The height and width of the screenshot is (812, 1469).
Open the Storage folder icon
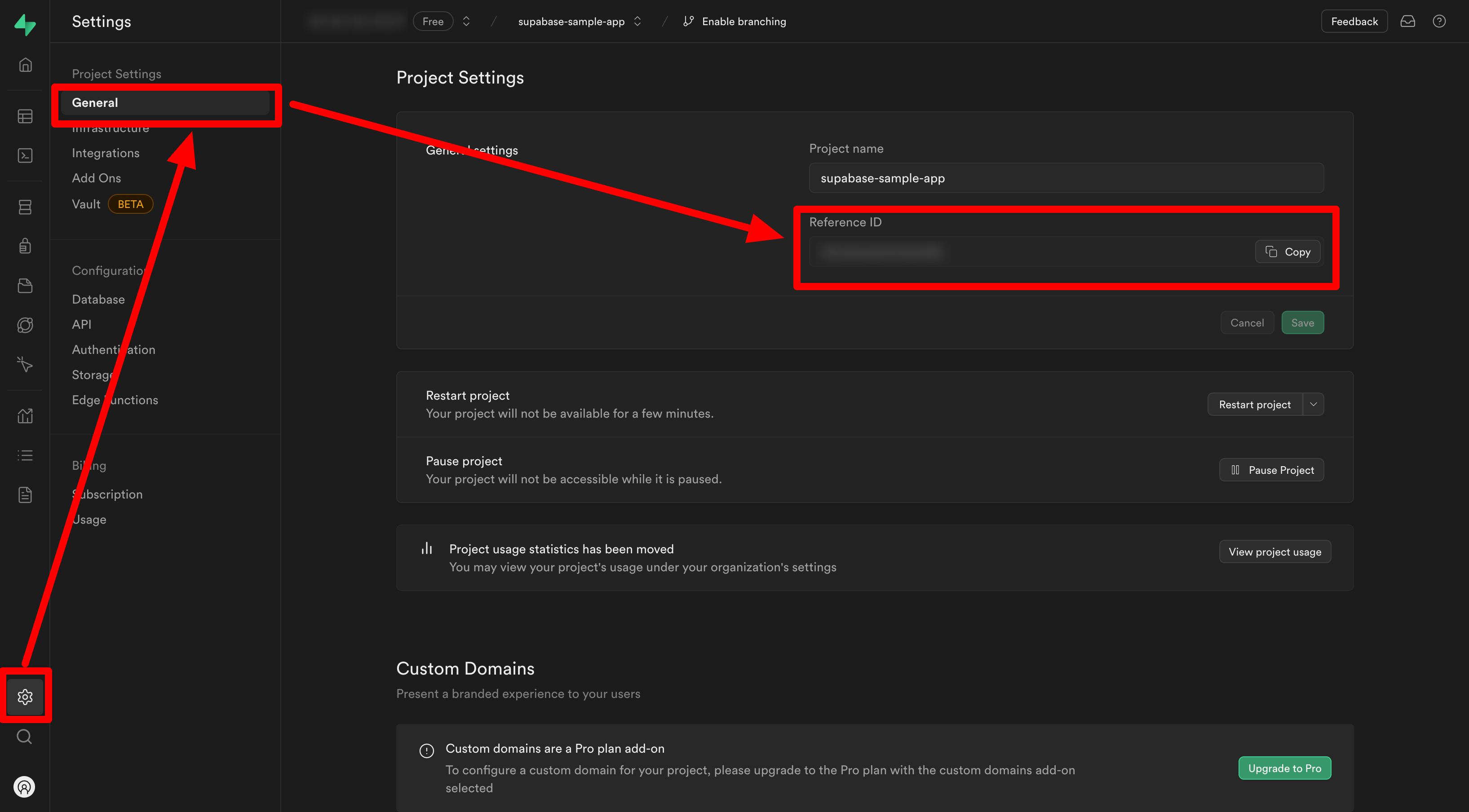(25, 286)
